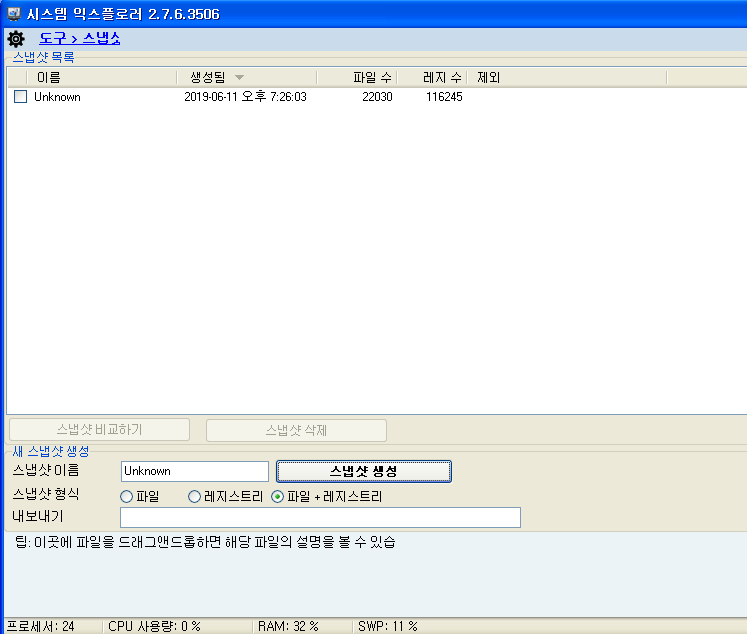Click the SWP: 11 % status entry

coord(388,626)
